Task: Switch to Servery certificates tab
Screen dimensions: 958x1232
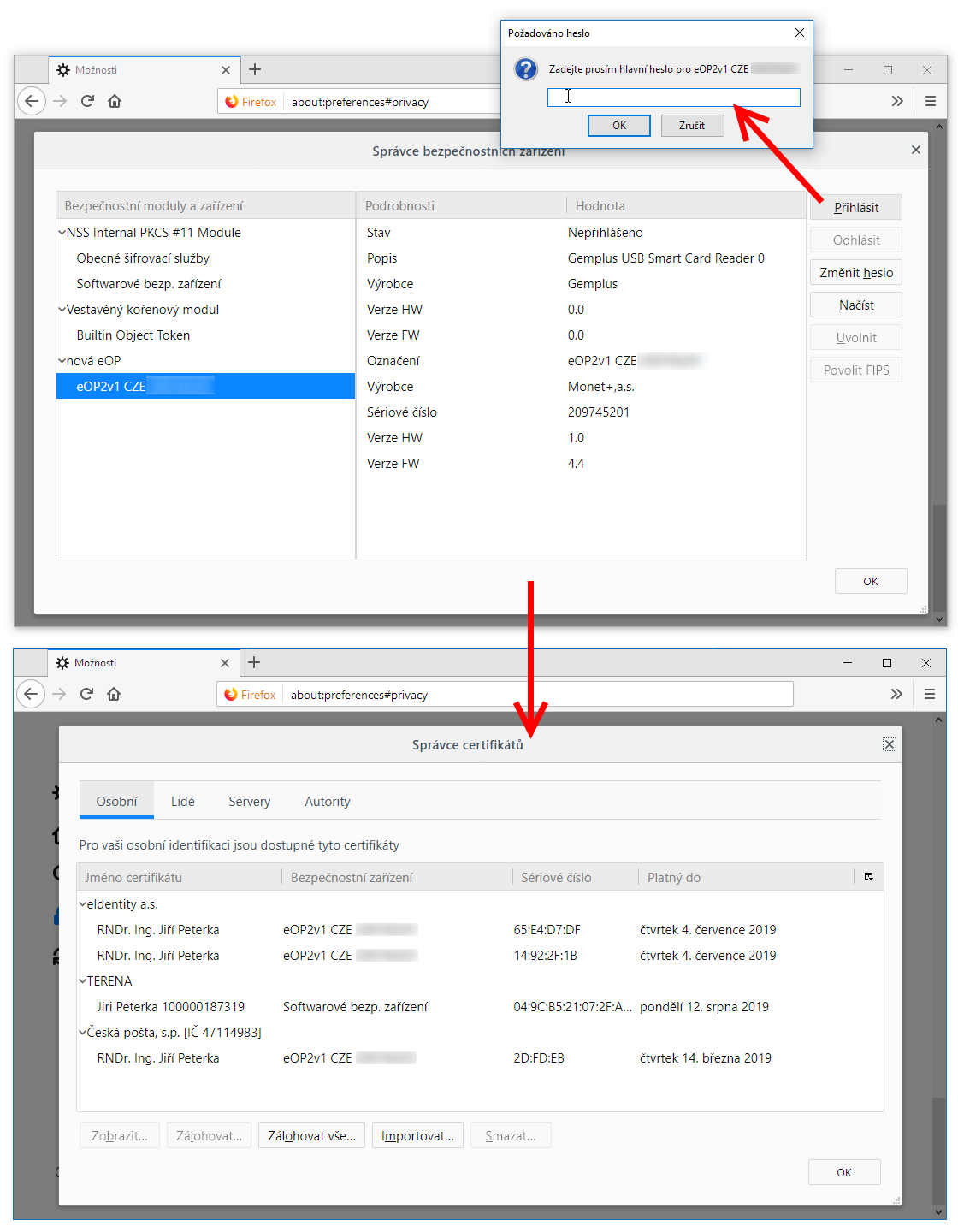Action: pos(249,801)
